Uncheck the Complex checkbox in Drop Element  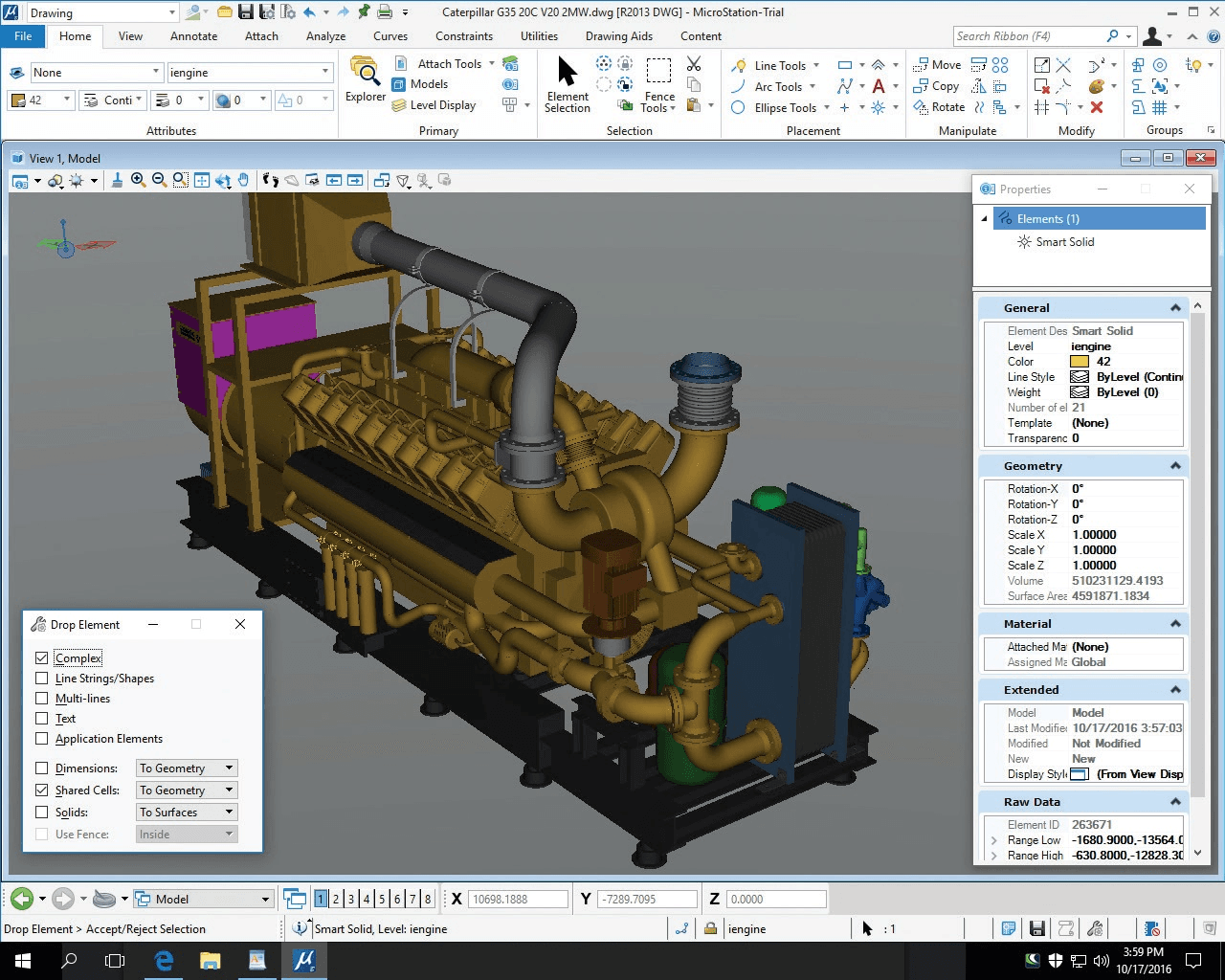[41, 657]
